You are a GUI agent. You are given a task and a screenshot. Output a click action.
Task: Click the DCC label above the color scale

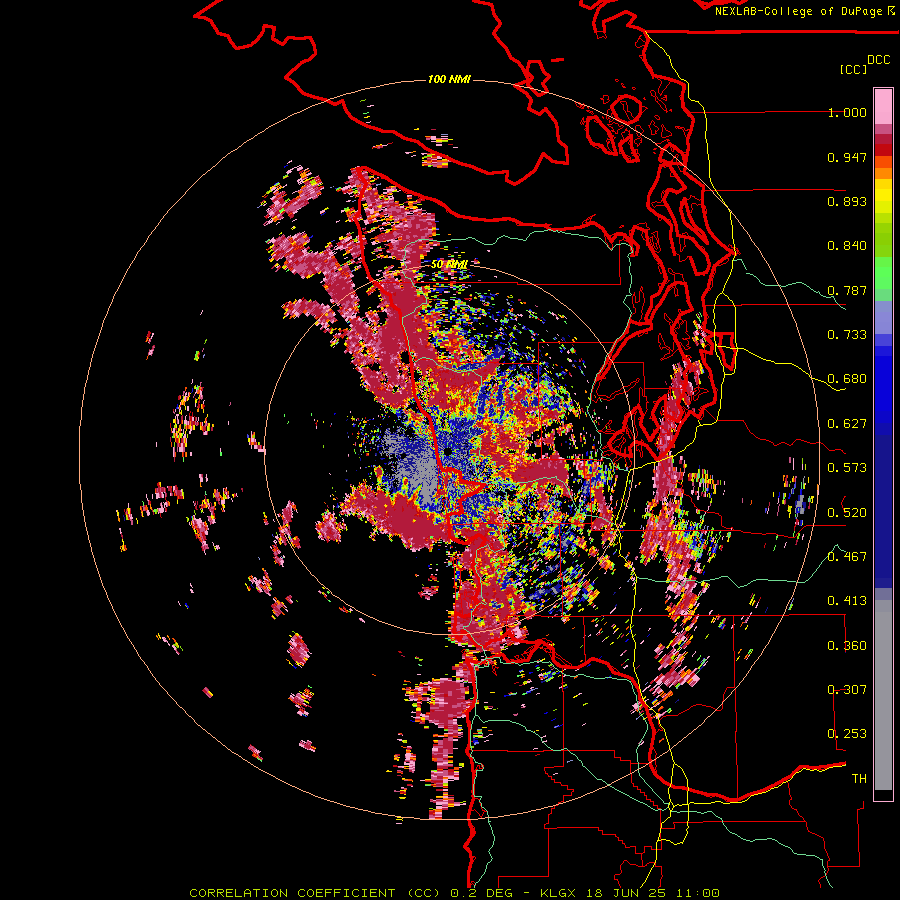pyautogui.click(x=878, y=60)
